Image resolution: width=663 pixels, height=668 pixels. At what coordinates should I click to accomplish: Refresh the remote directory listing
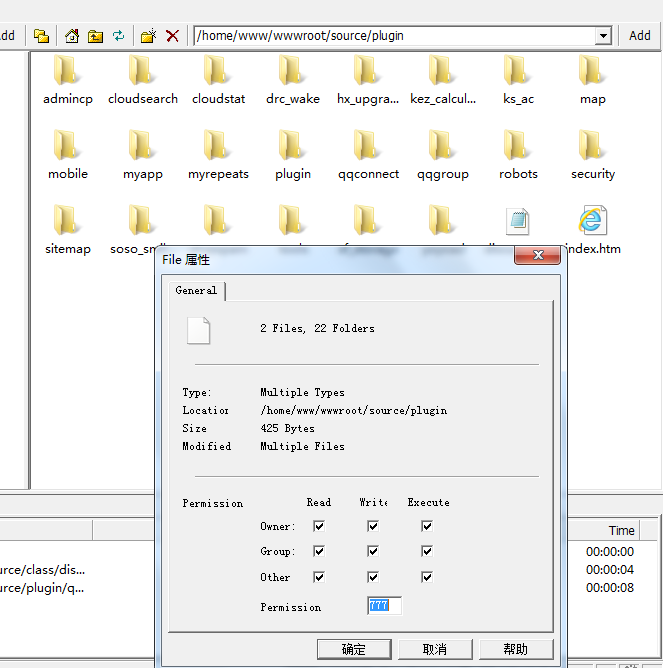tap(118, 36)
